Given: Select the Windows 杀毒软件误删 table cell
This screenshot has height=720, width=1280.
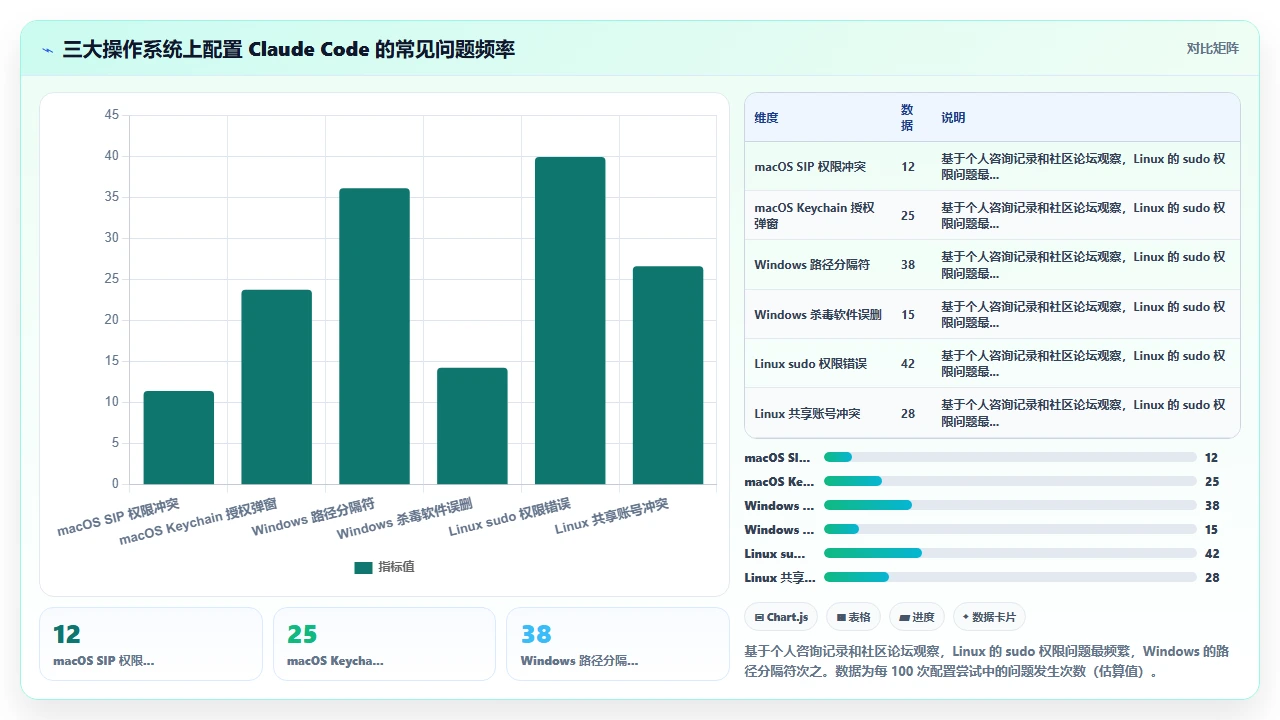Looking at the screenshot, I should 818,314.
